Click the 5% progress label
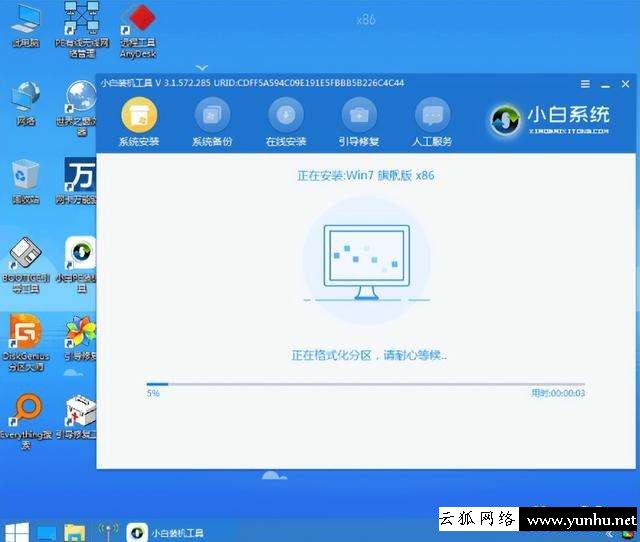This screenshot has height=542, width=640. tap(153, 393)
